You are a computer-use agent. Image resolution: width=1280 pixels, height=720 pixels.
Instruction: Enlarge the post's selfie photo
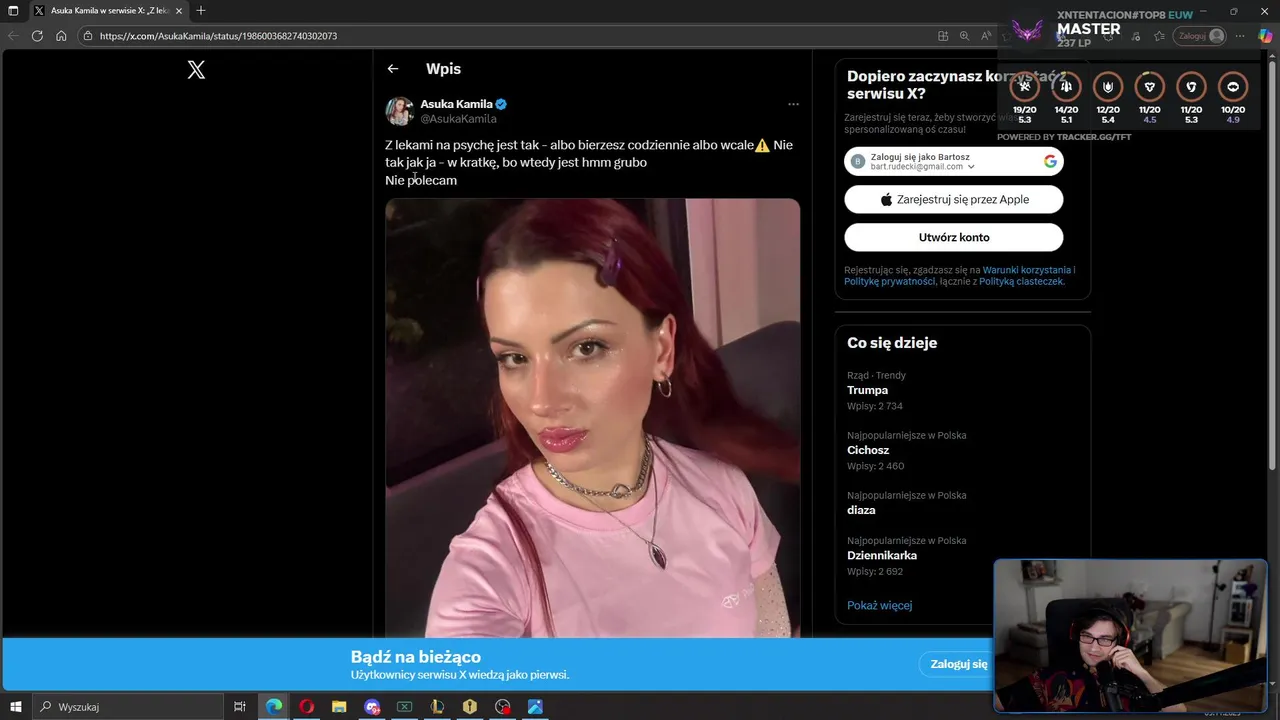click(x=592, y=418)
